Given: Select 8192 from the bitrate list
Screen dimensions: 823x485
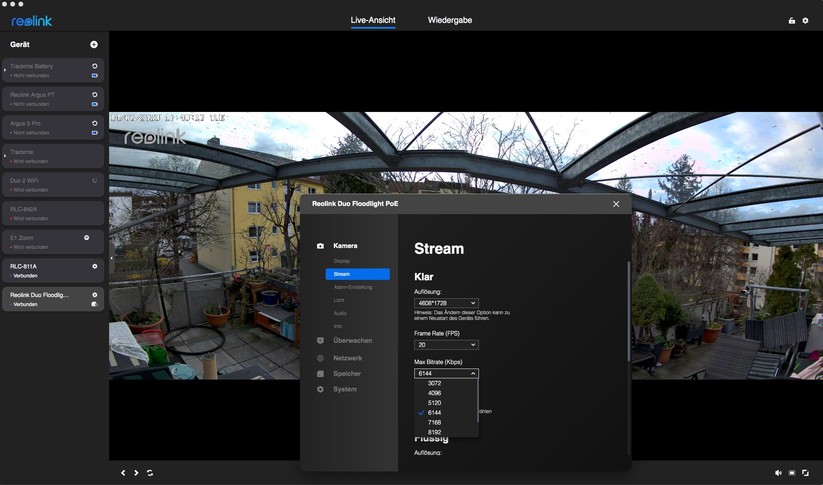Looking at the screenshot, I should (x=434, y=432).
